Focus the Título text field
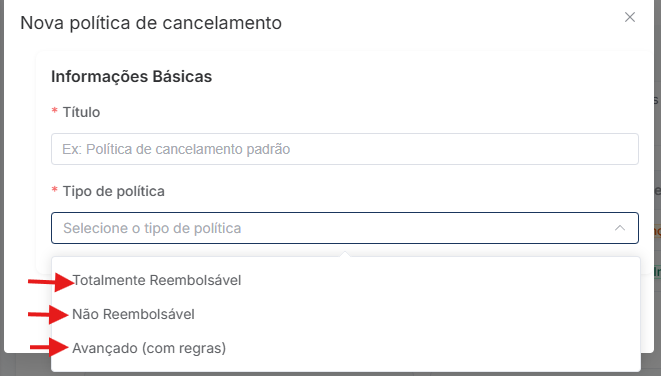 (x=345, y=149)
